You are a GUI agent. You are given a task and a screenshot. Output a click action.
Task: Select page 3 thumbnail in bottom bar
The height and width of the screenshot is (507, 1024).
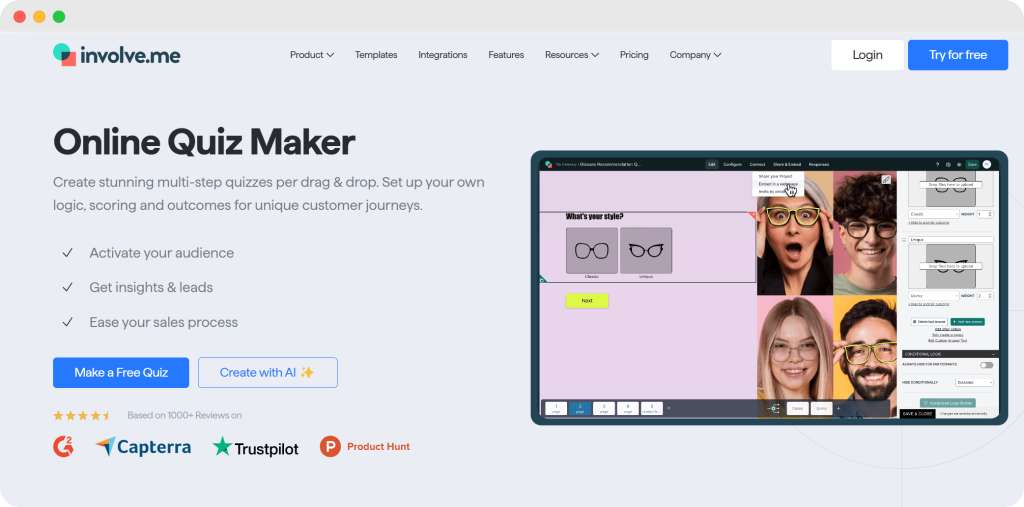coord(604,408)
